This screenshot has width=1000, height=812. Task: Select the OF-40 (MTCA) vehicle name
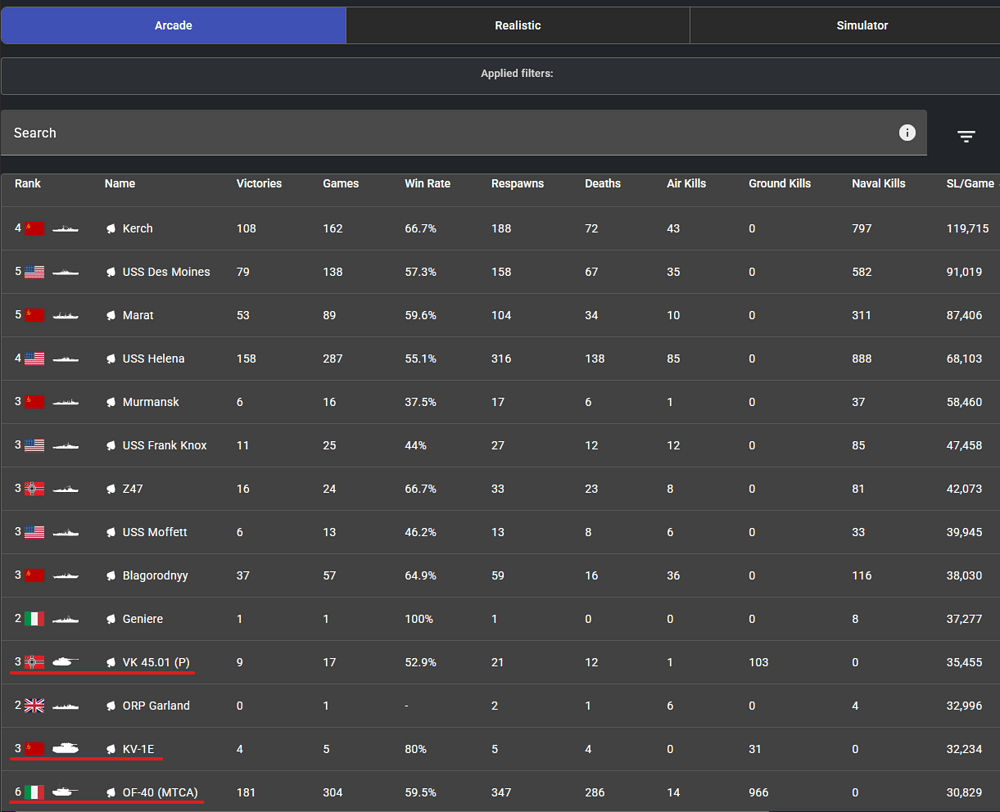160,792
